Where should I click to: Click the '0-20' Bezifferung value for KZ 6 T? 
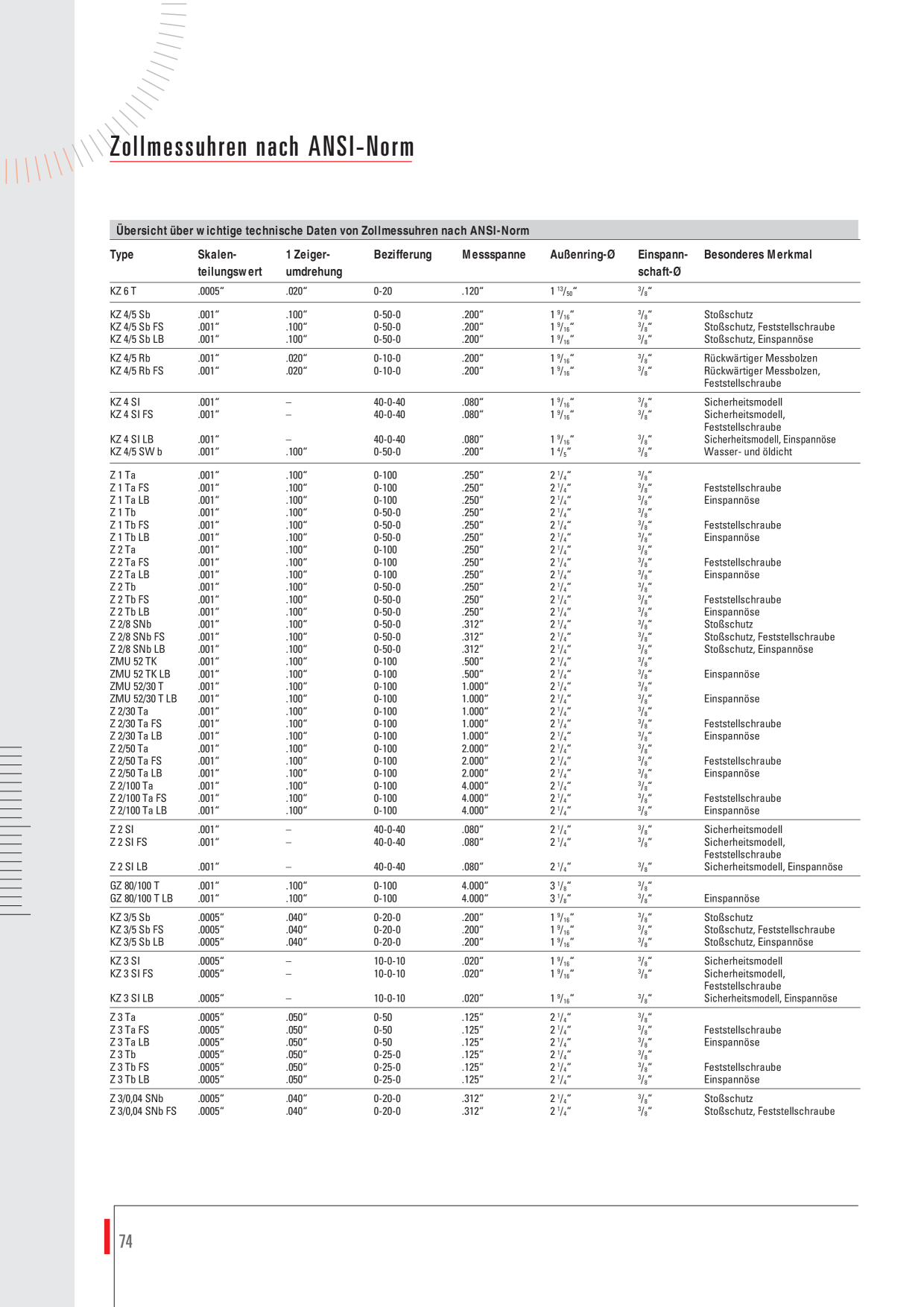383,291
